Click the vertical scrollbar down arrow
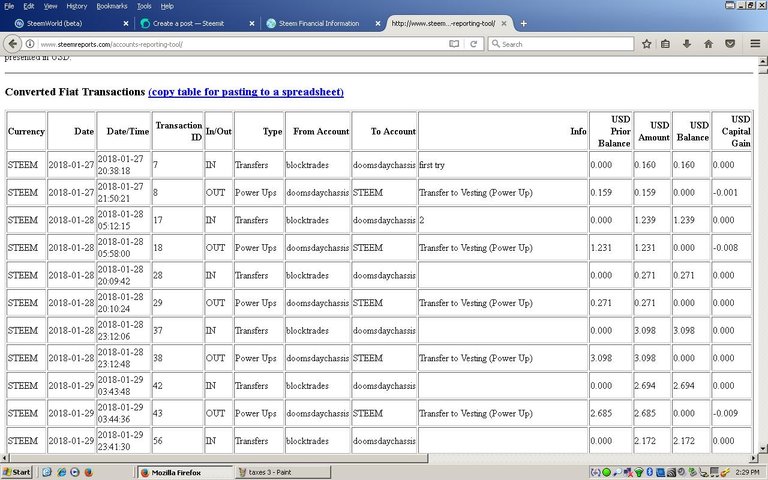Image resolution: width=768 pixels, height=480 pixels. [763, 448]
